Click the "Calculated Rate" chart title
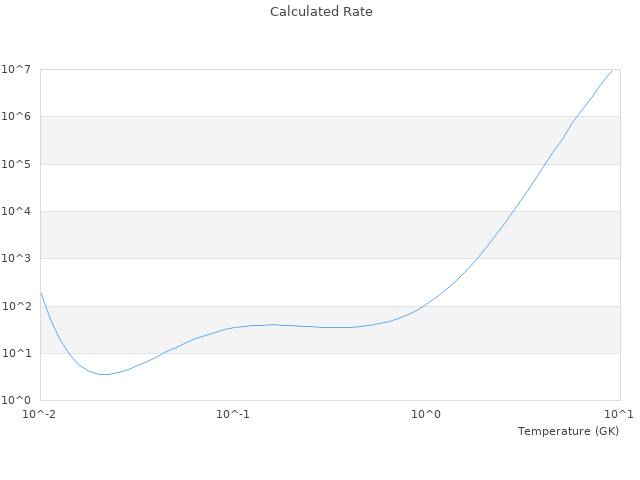 320,12
